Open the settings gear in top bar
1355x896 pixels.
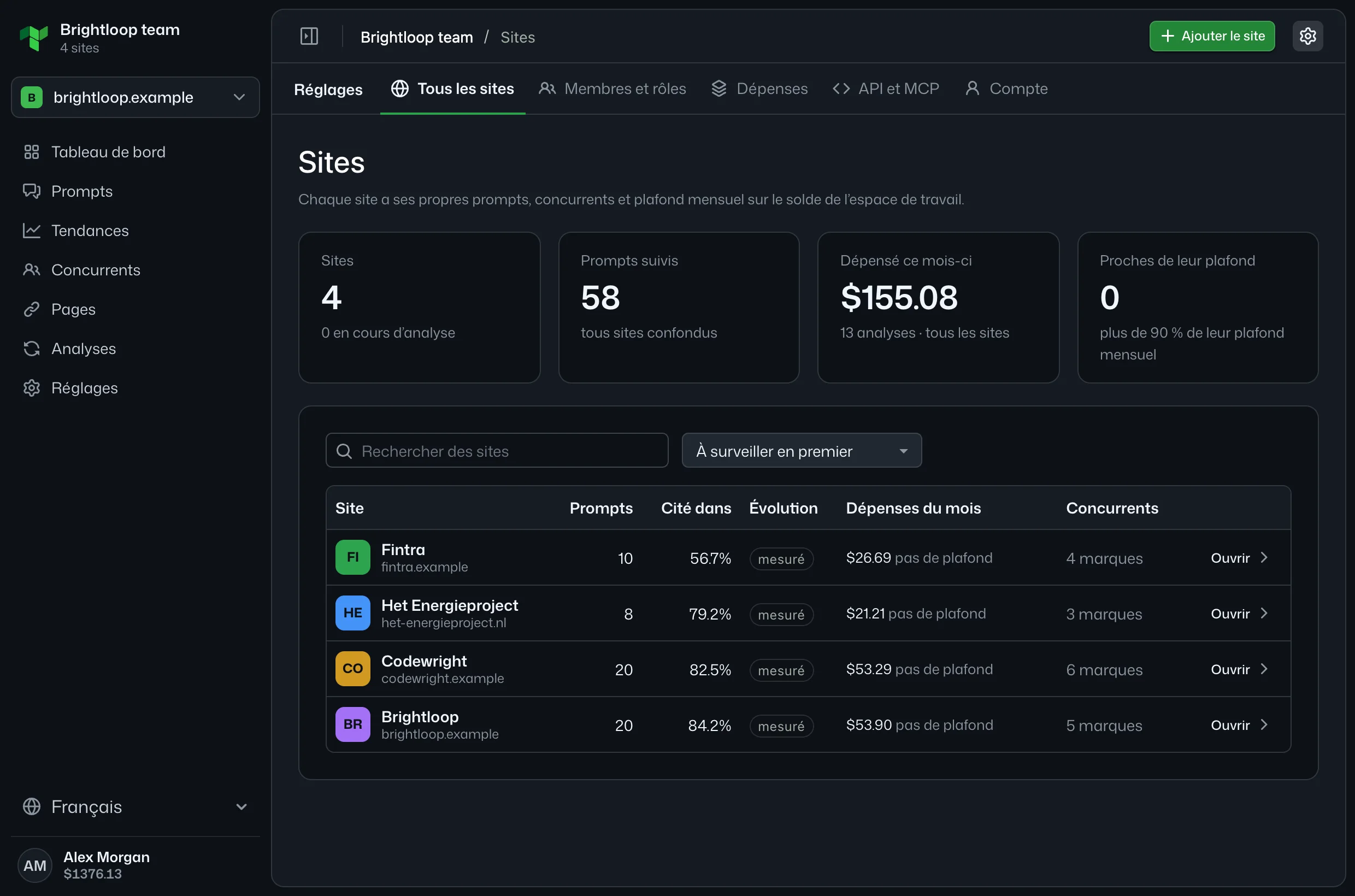coord(1307,36)
